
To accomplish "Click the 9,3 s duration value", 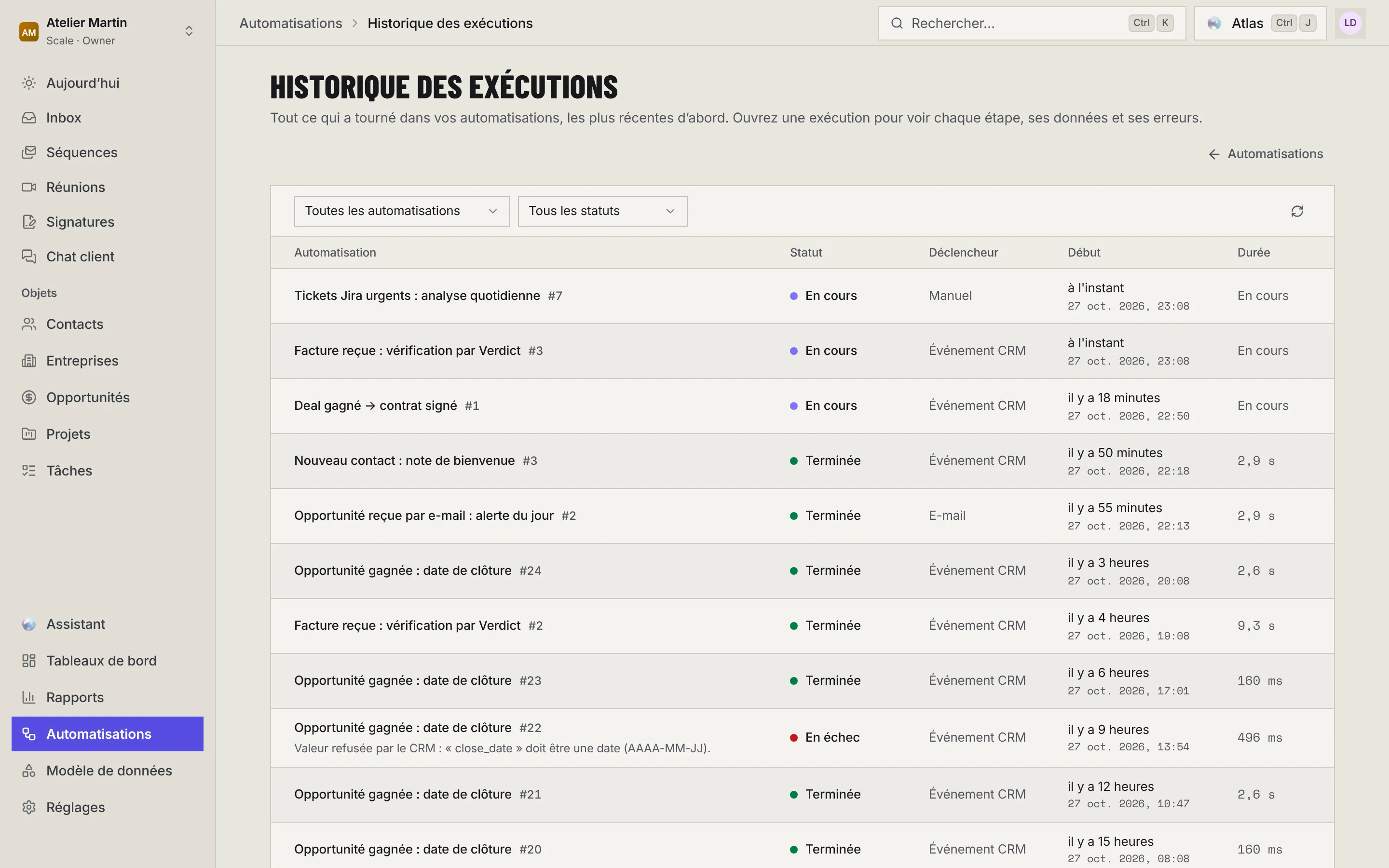I will pyautogui.click(x=1256, y=626).
